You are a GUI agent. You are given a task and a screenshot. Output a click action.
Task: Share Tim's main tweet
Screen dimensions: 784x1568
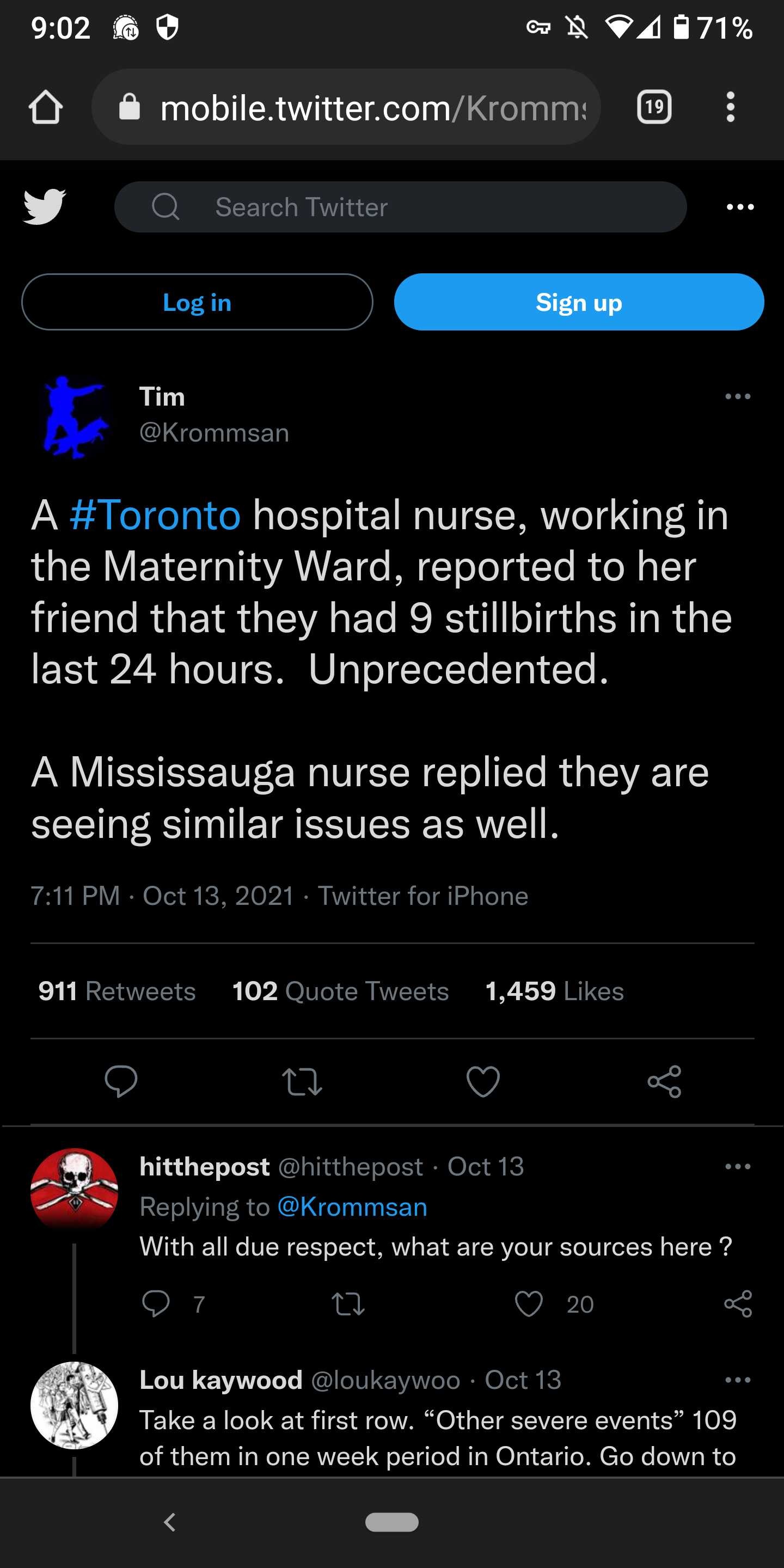(664, 1082)
